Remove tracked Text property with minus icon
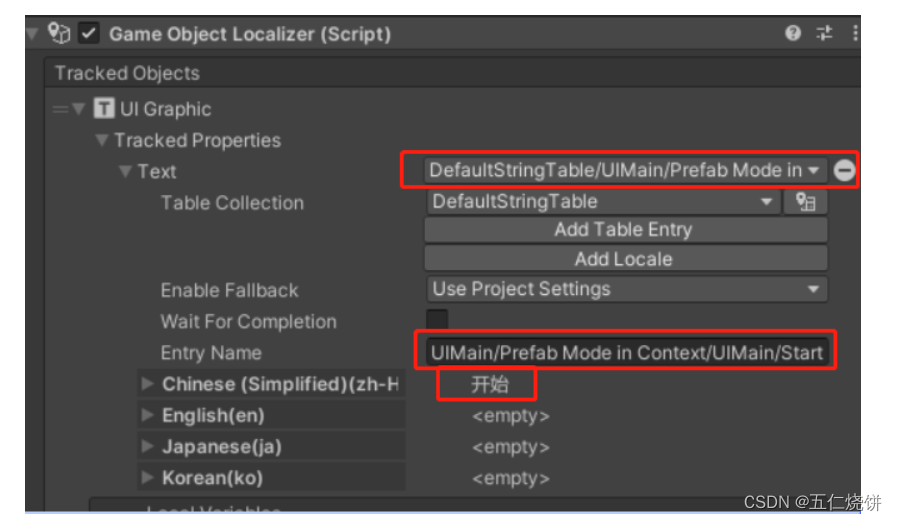 coord(845,171)
